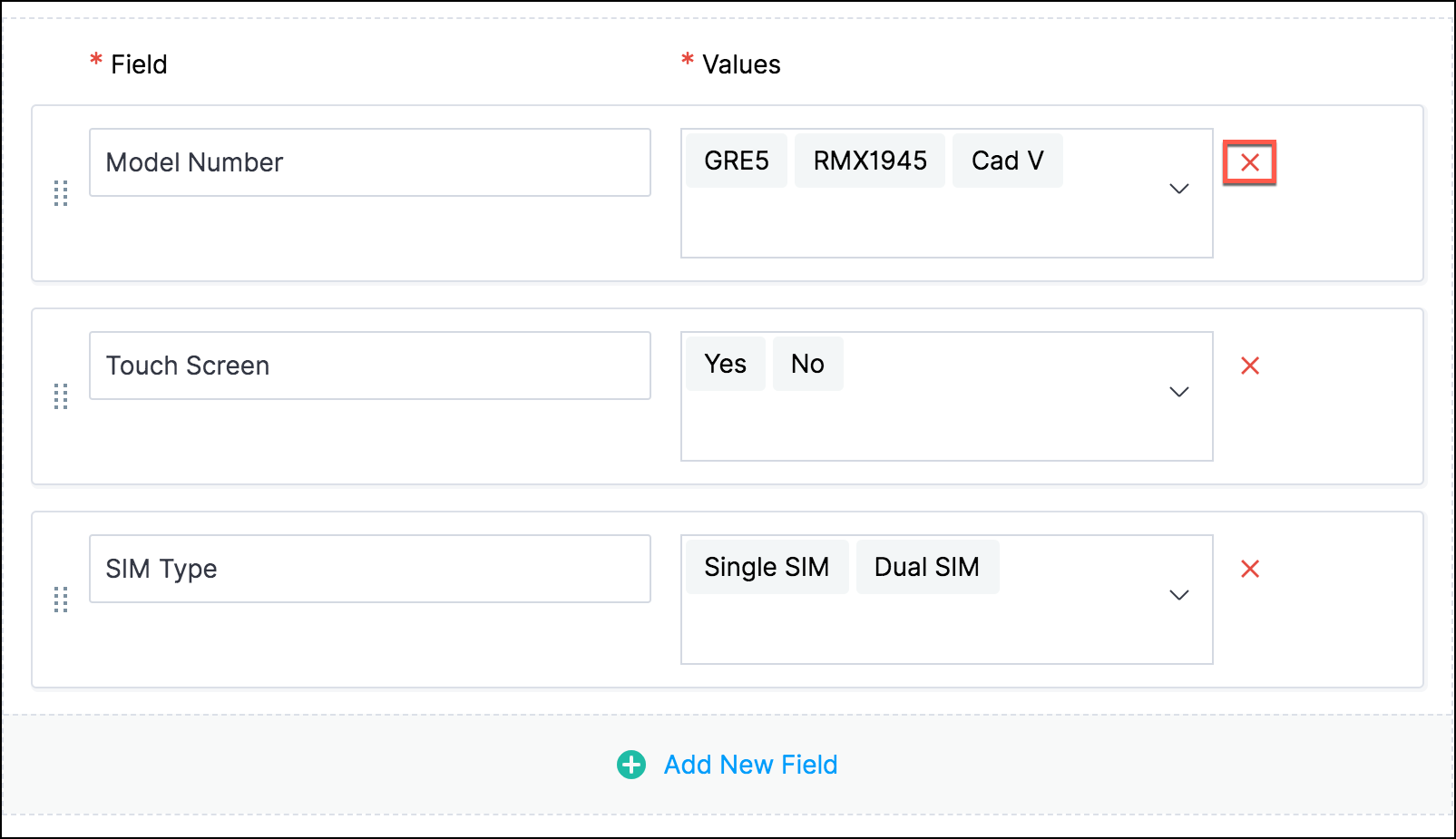Click the RMX1945 value chip

click(869, 161)
